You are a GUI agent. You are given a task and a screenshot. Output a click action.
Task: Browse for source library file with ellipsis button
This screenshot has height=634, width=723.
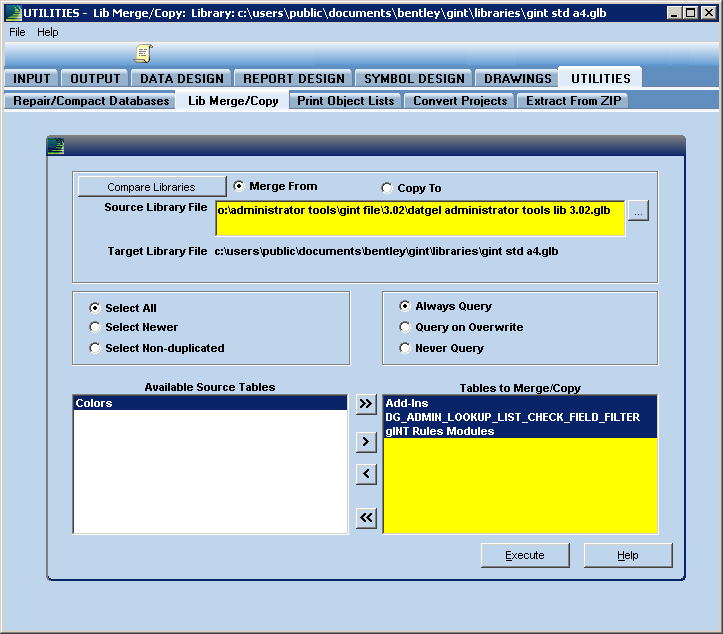pyautogui.click(x=638, y=210)
